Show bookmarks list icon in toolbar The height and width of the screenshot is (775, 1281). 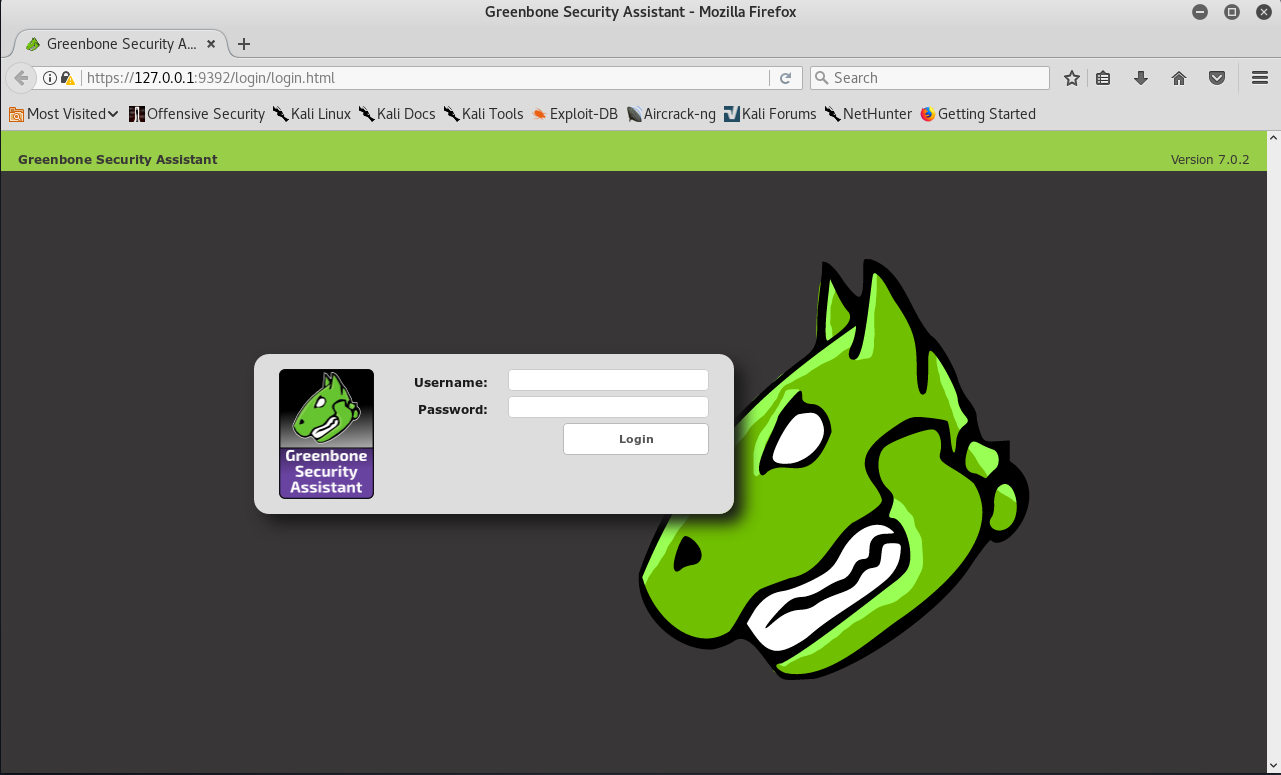pos(1103,78)
